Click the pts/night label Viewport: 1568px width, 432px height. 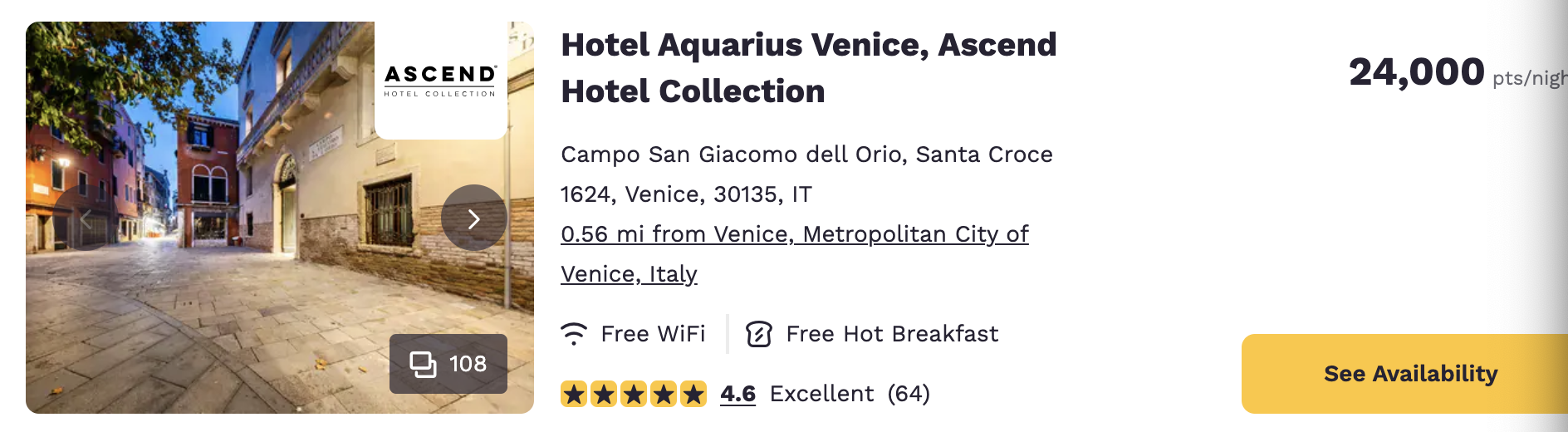pos(1529,79)
